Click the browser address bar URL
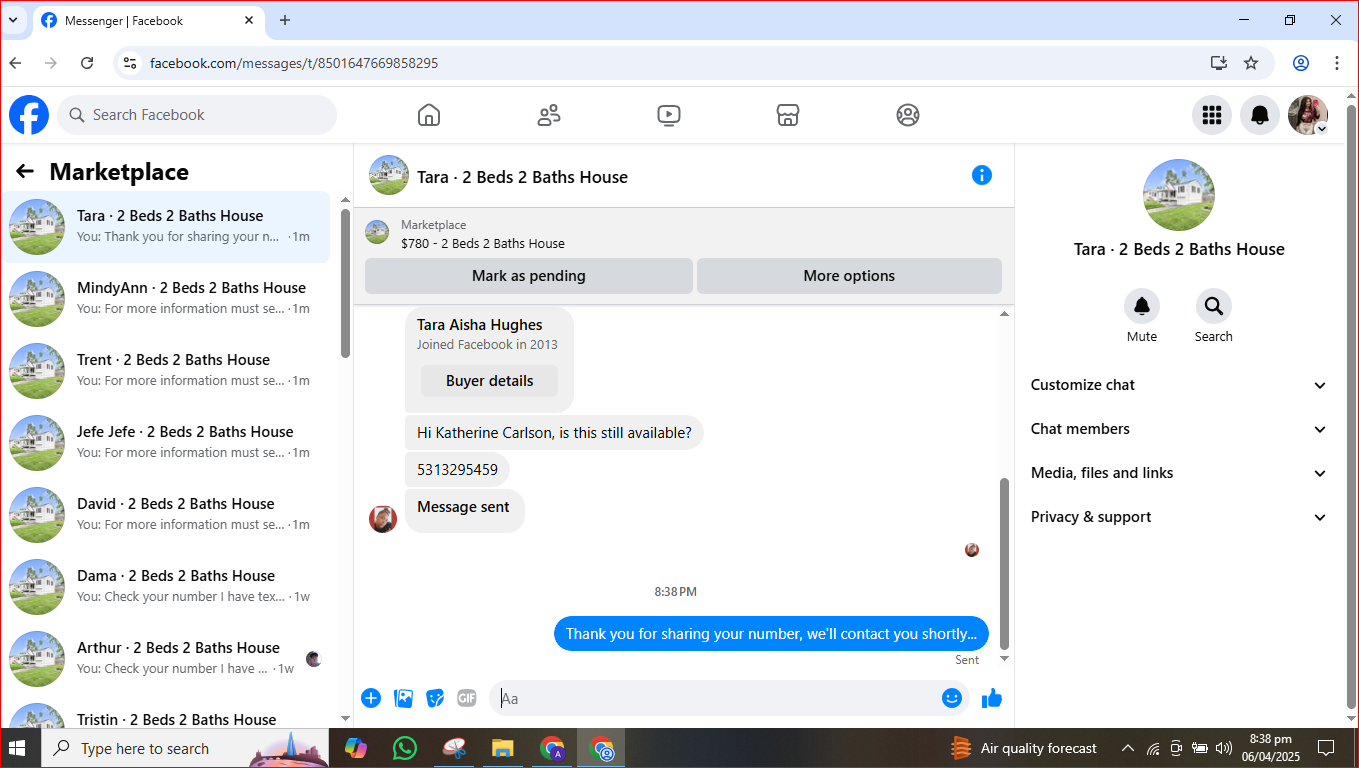The image size is (1359, 768). pyautogui.click(x=294, y=63)
